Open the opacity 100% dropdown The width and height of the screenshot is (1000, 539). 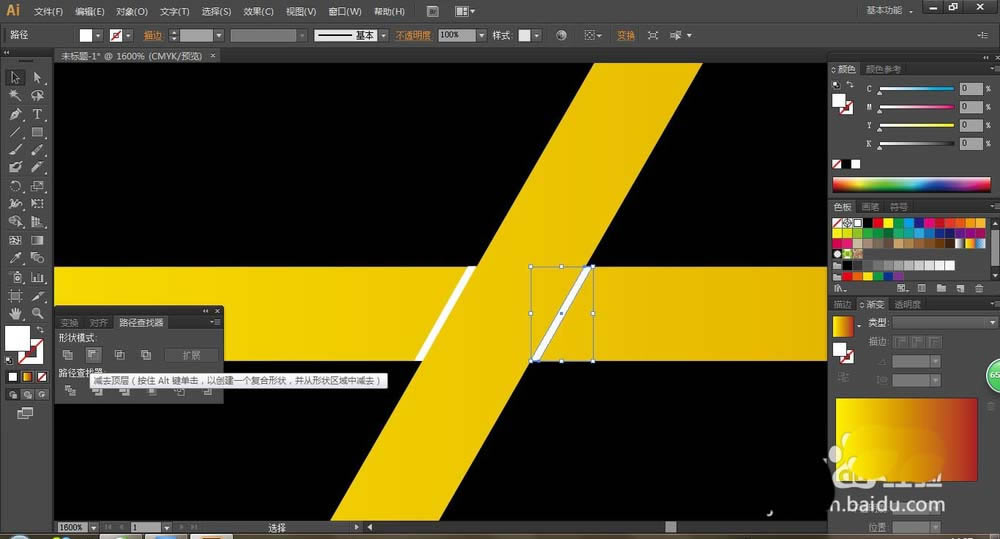481,35
